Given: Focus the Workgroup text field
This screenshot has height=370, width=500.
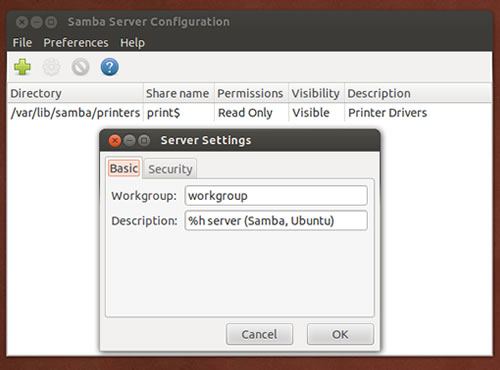Looking at the screenshot, I should tap(276, 196).
